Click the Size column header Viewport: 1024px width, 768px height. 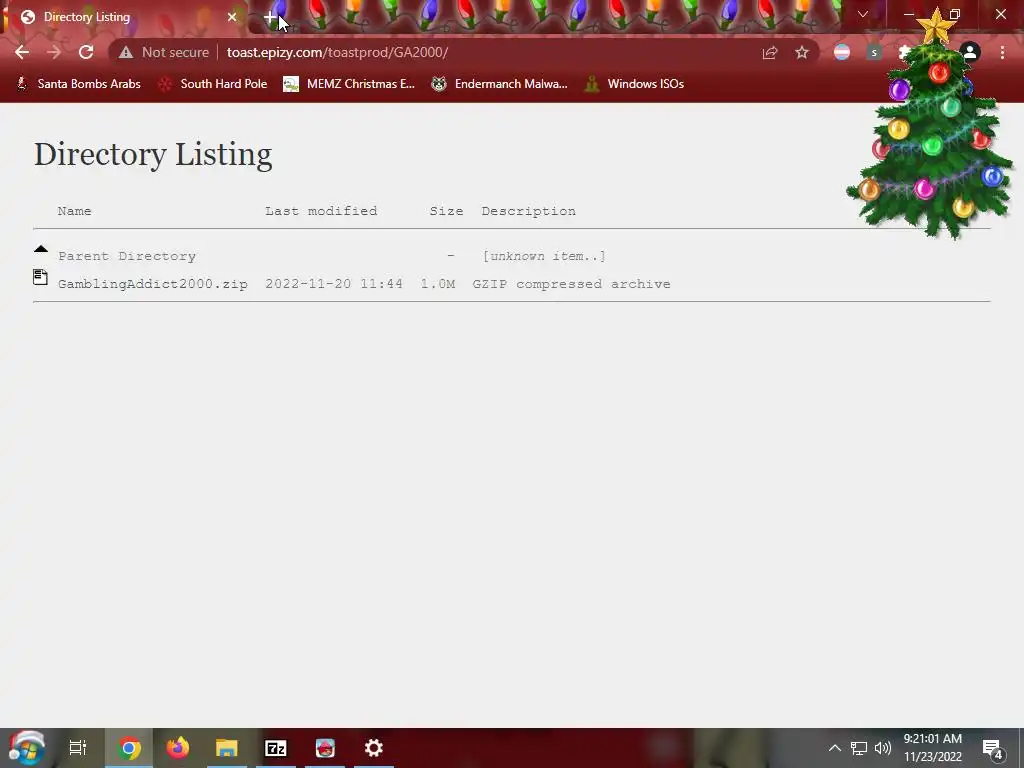(x=447, y=211)
